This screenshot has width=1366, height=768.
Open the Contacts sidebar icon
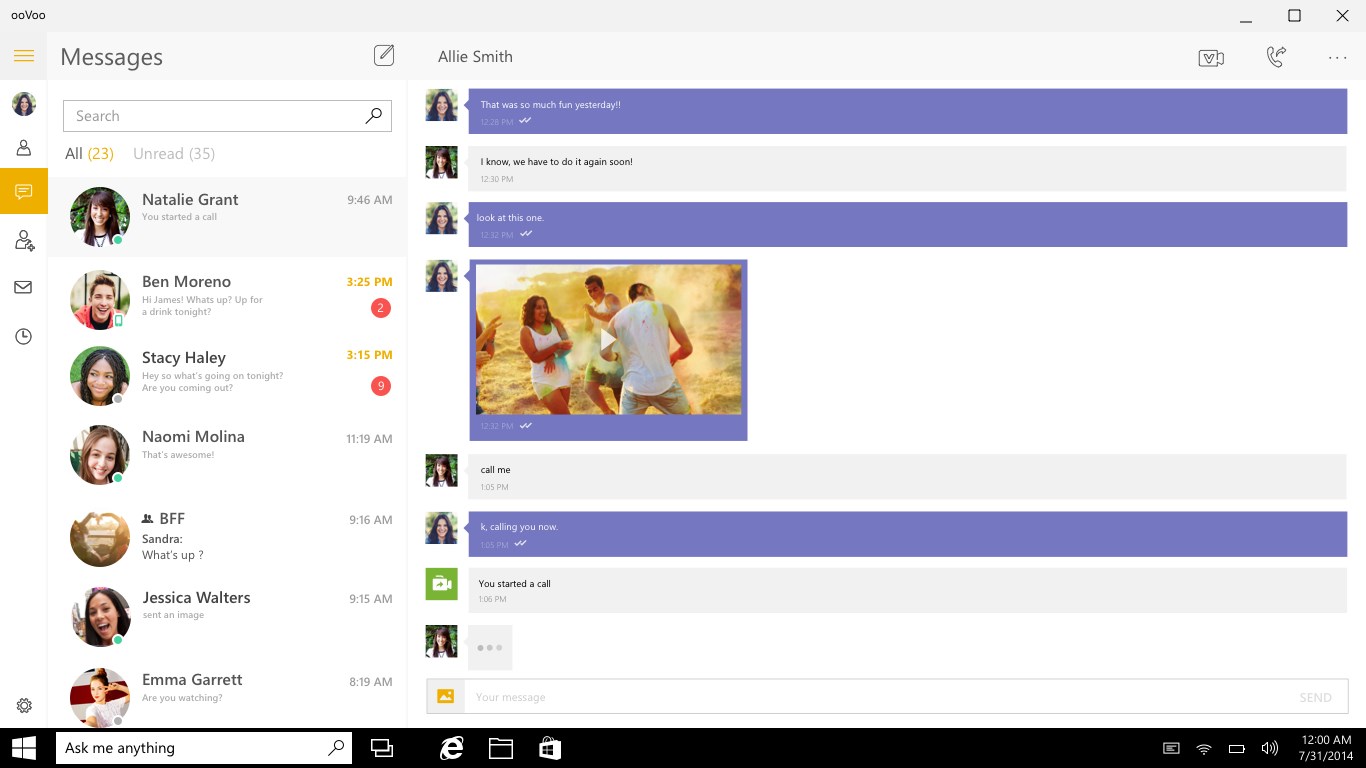click(24, 148)
